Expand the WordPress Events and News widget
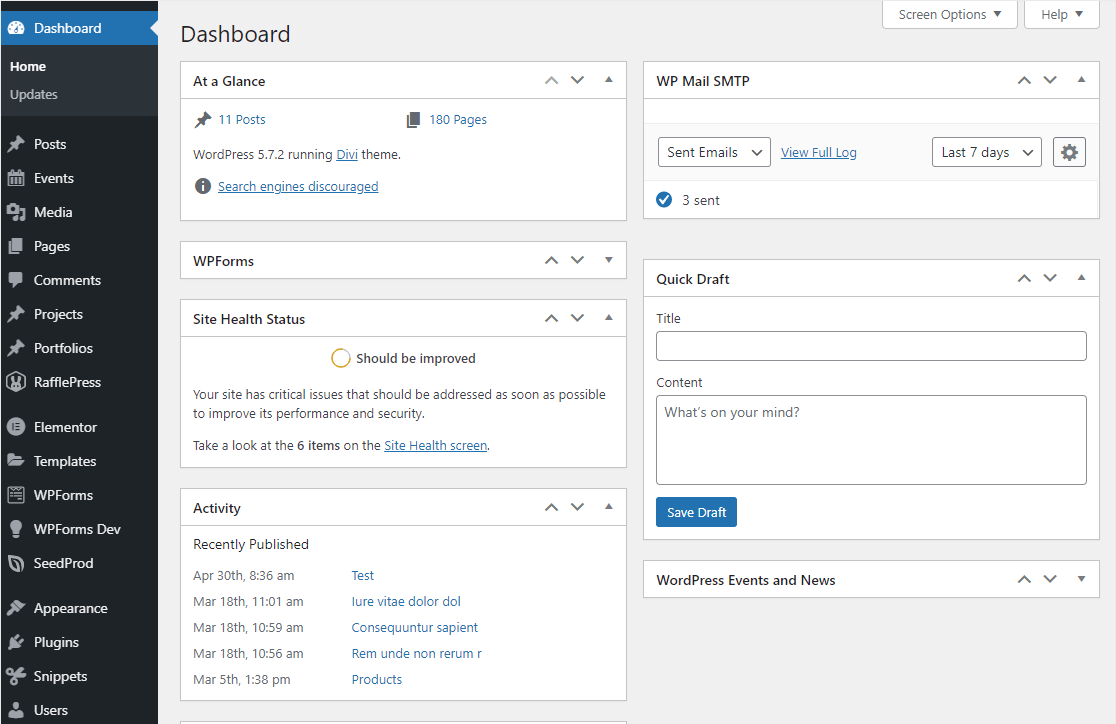The width and height of the screenshot is (1116, 724). click(x=1081, y=579)
